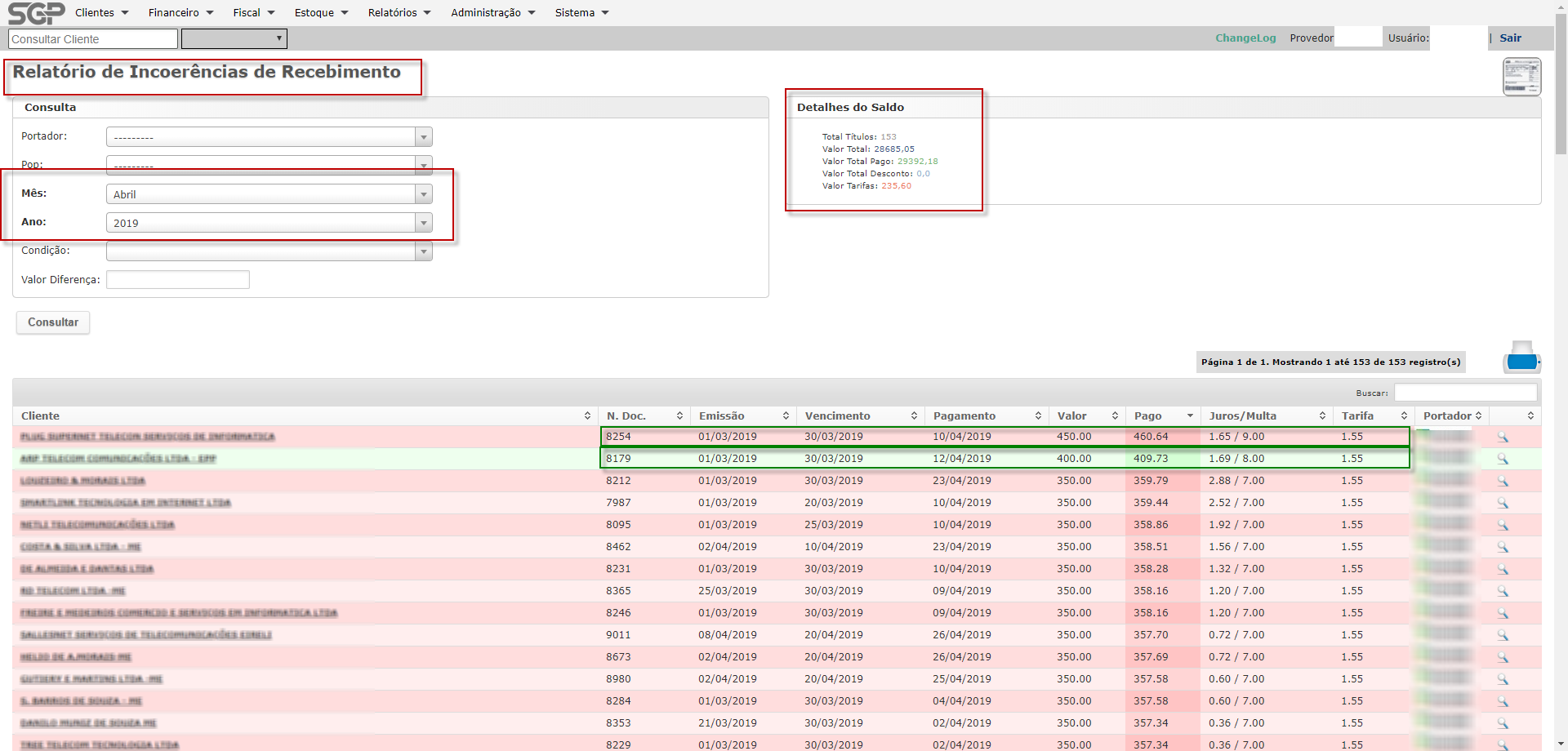Click the blue printer icon
This screenshot has height=751, width=1568.
pyautogui.click(x=1521, y=358)
